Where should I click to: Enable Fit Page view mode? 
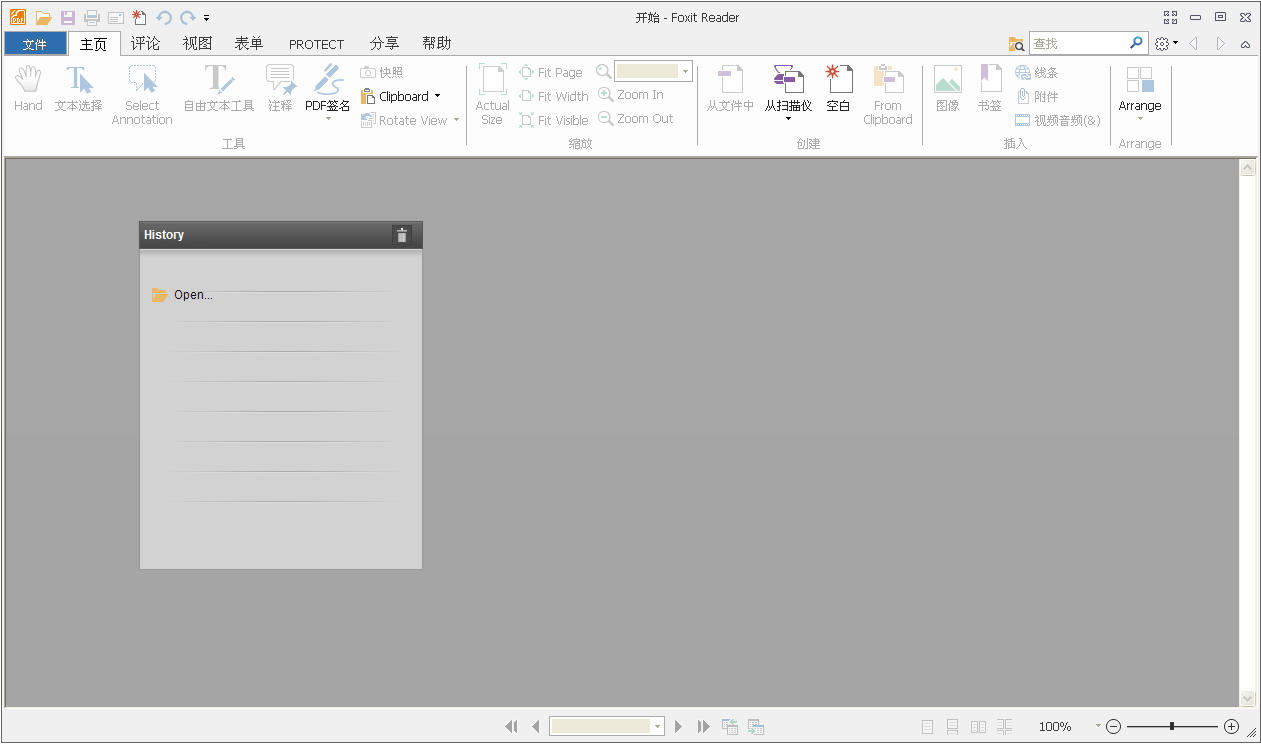pos(551,71)
